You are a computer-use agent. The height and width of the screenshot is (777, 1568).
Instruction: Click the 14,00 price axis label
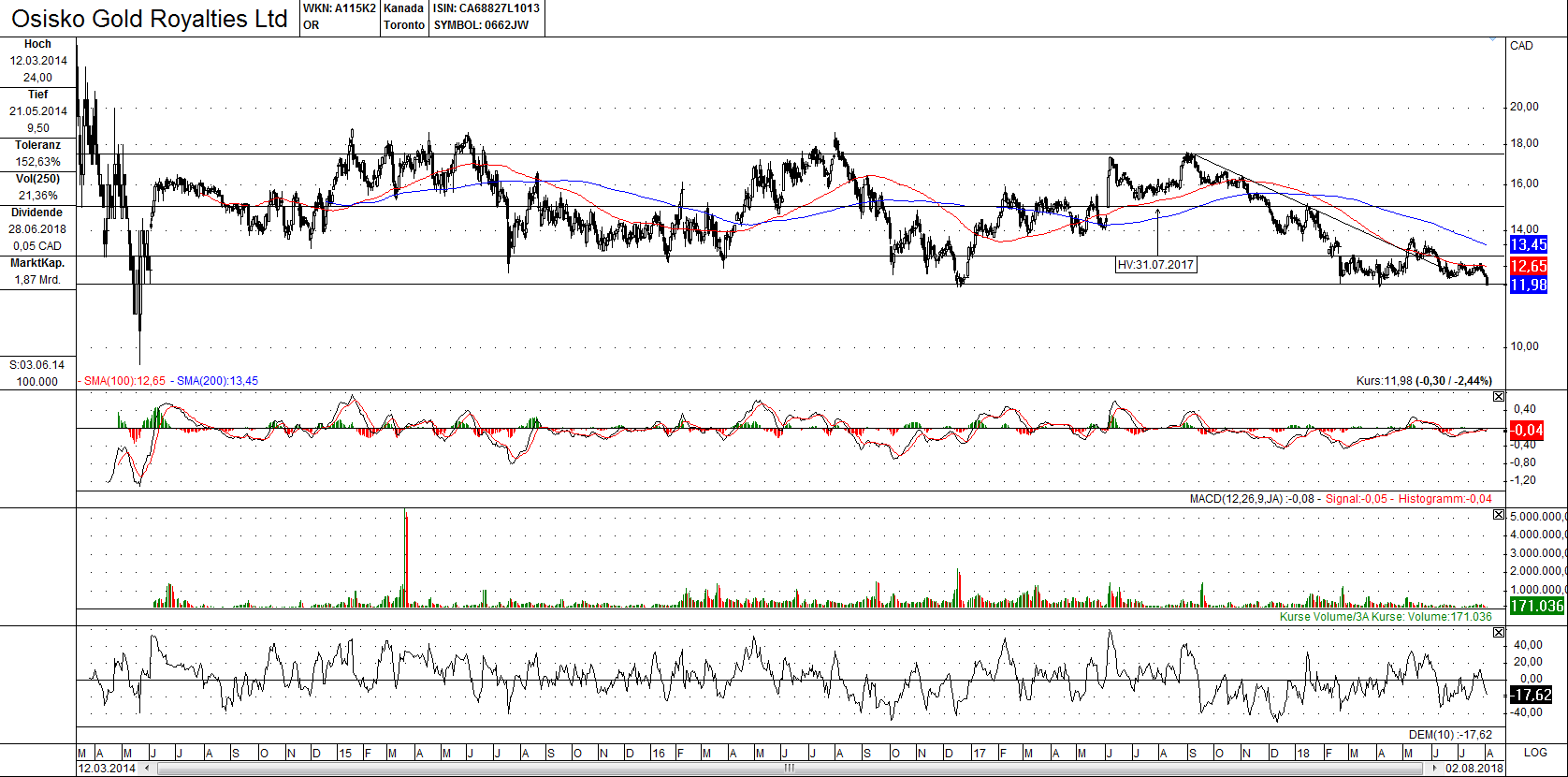(1525, 229)
